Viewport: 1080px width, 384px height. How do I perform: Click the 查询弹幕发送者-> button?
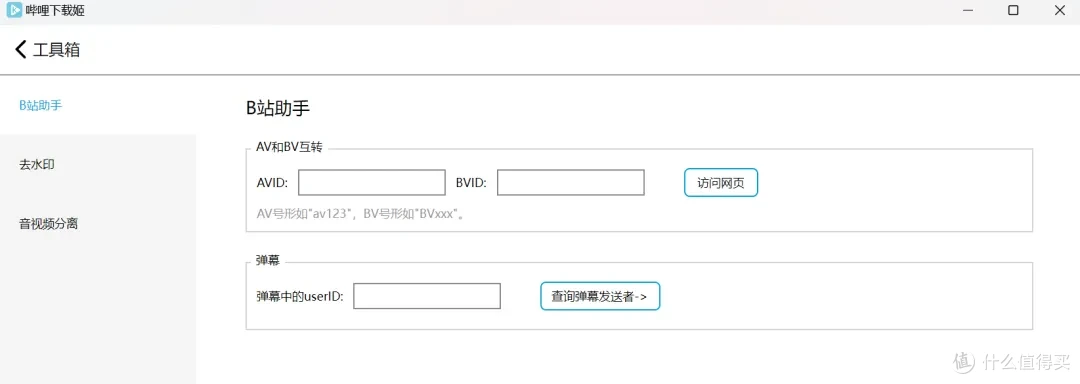pyautogui.click(x=600, y=296)
